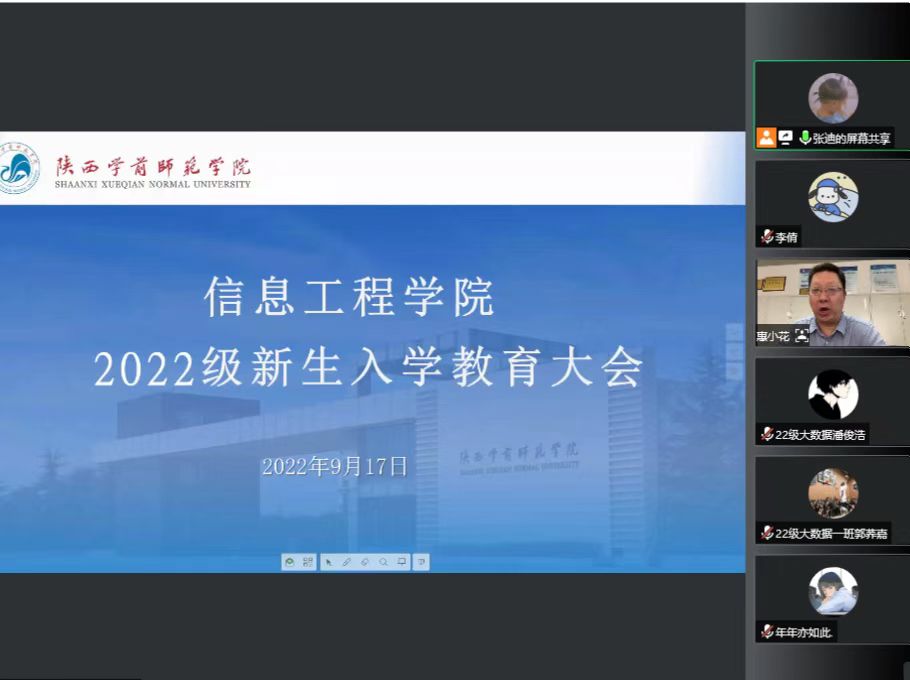Image resolution: width=910 pixels, height=680 pixels.
Task: Select the eraser tool in slide toolbar
Action: point(365,562)
